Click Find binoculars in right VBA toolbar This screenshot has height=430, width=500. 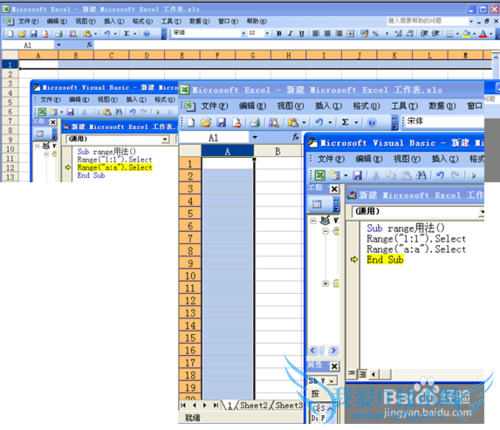421,175
